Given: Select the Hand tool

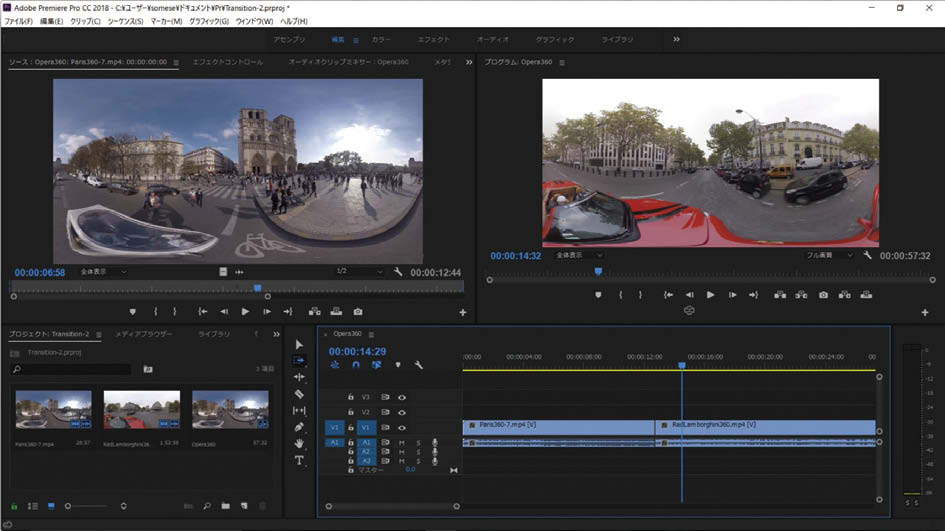Looking at the screenshot, I should (x=299, y=443).
